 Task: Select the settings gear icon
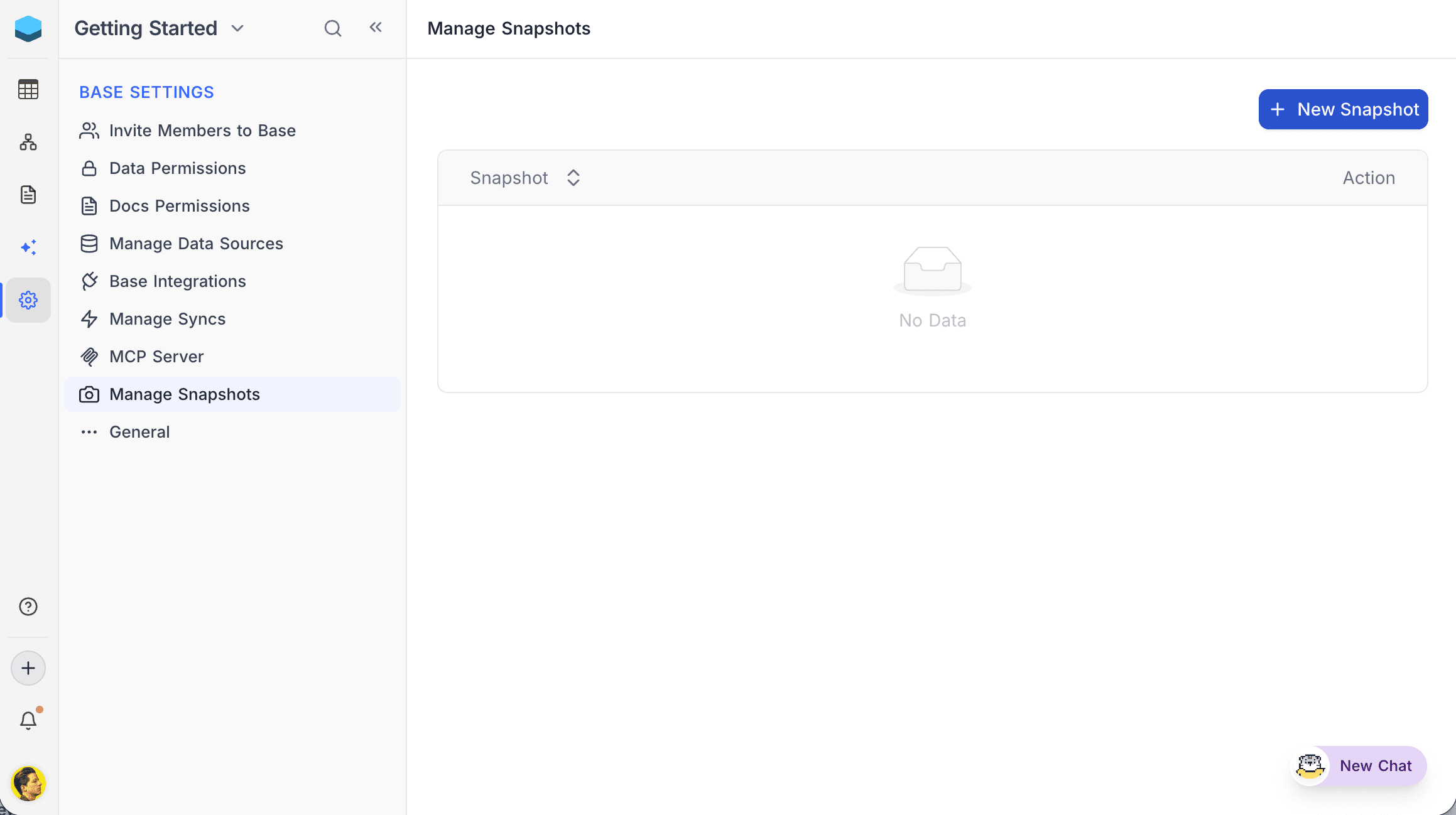28,300
